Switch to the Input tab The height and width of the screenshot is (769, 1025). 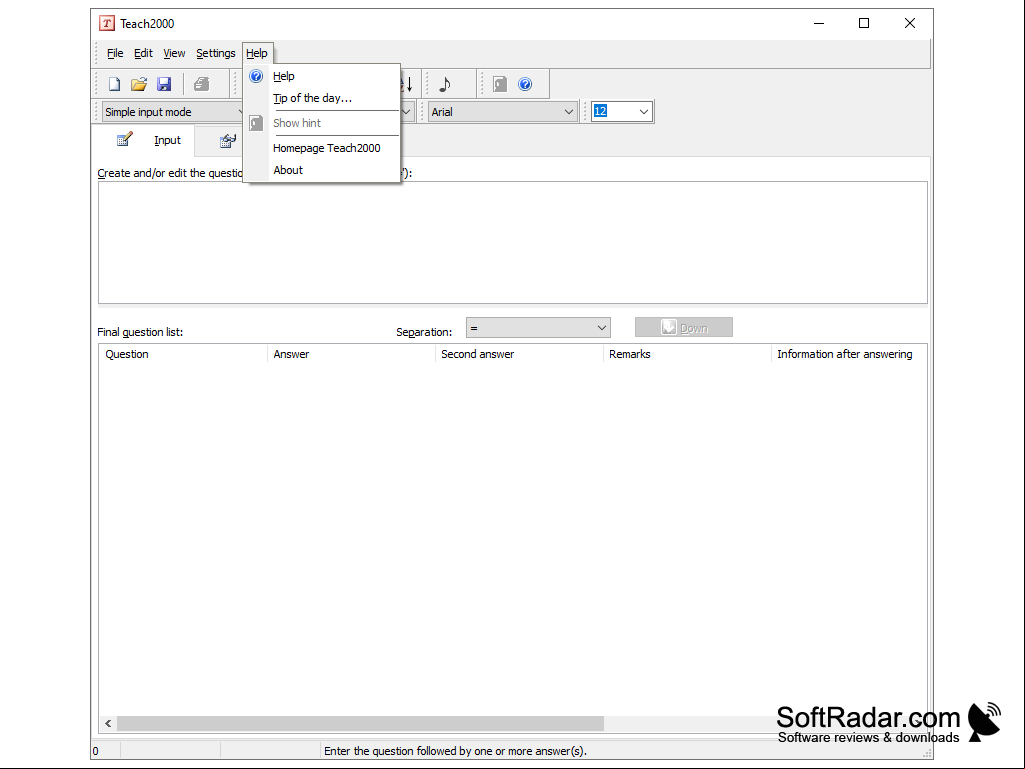pos(144,141)
